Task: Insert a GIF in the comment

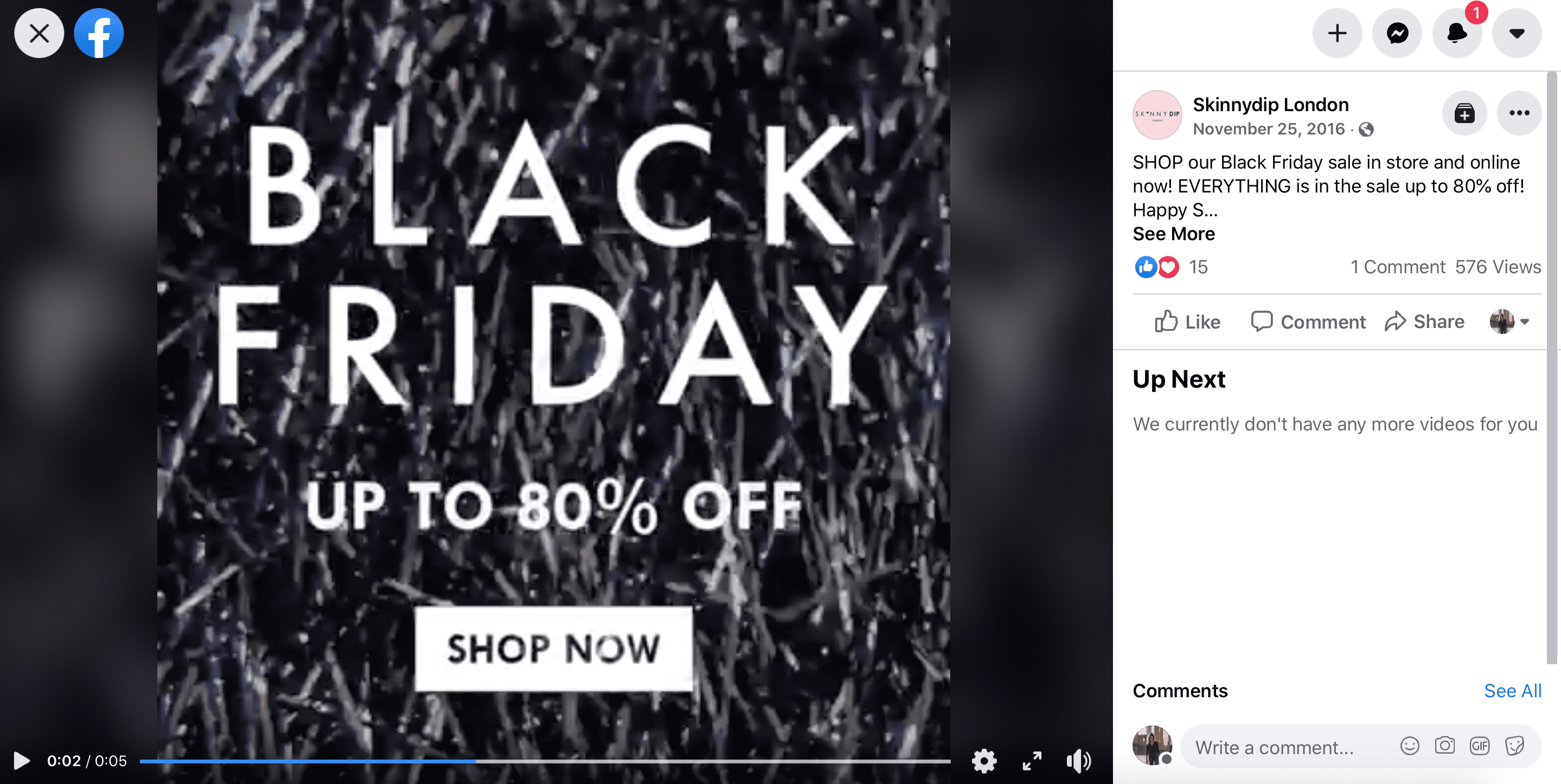Action: pos(1480,746)
